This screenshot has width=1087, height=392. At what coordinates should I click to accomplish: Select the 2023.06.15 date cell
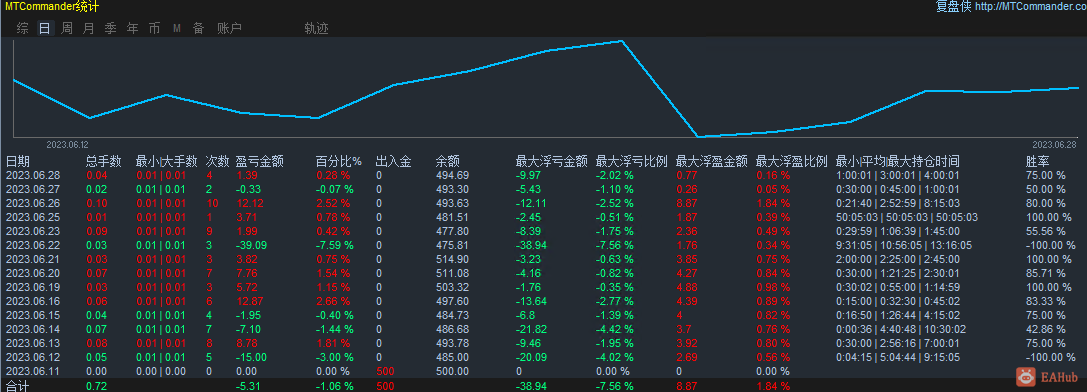(x=33, y=315)
